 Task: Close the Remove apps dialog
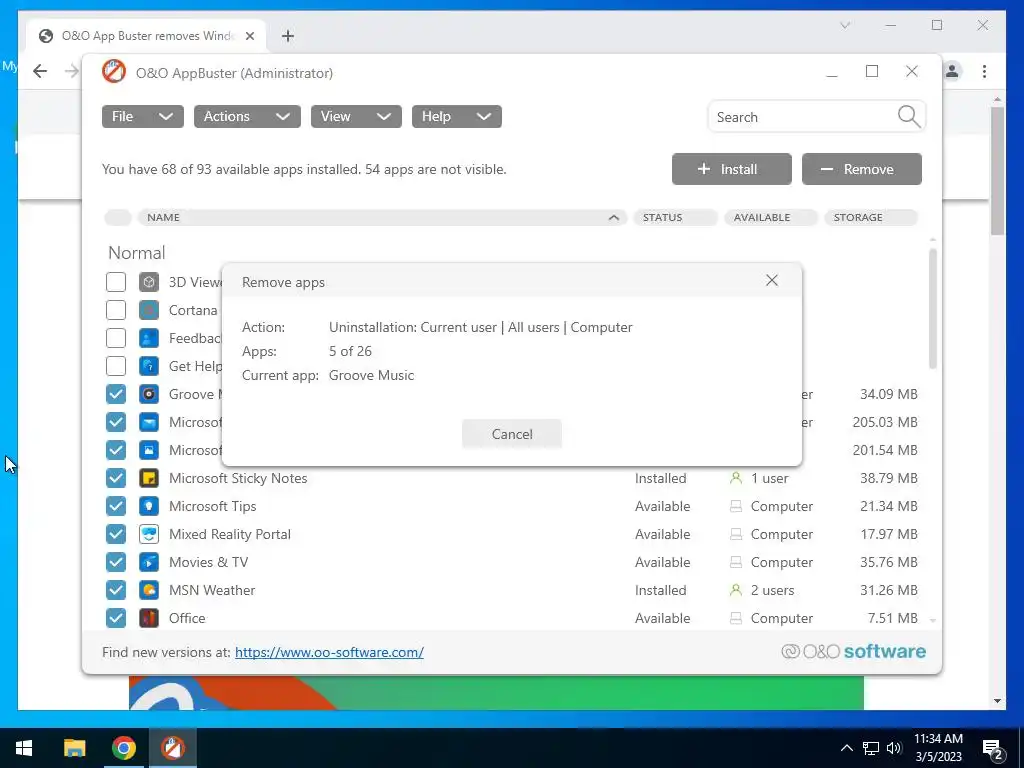772,280
